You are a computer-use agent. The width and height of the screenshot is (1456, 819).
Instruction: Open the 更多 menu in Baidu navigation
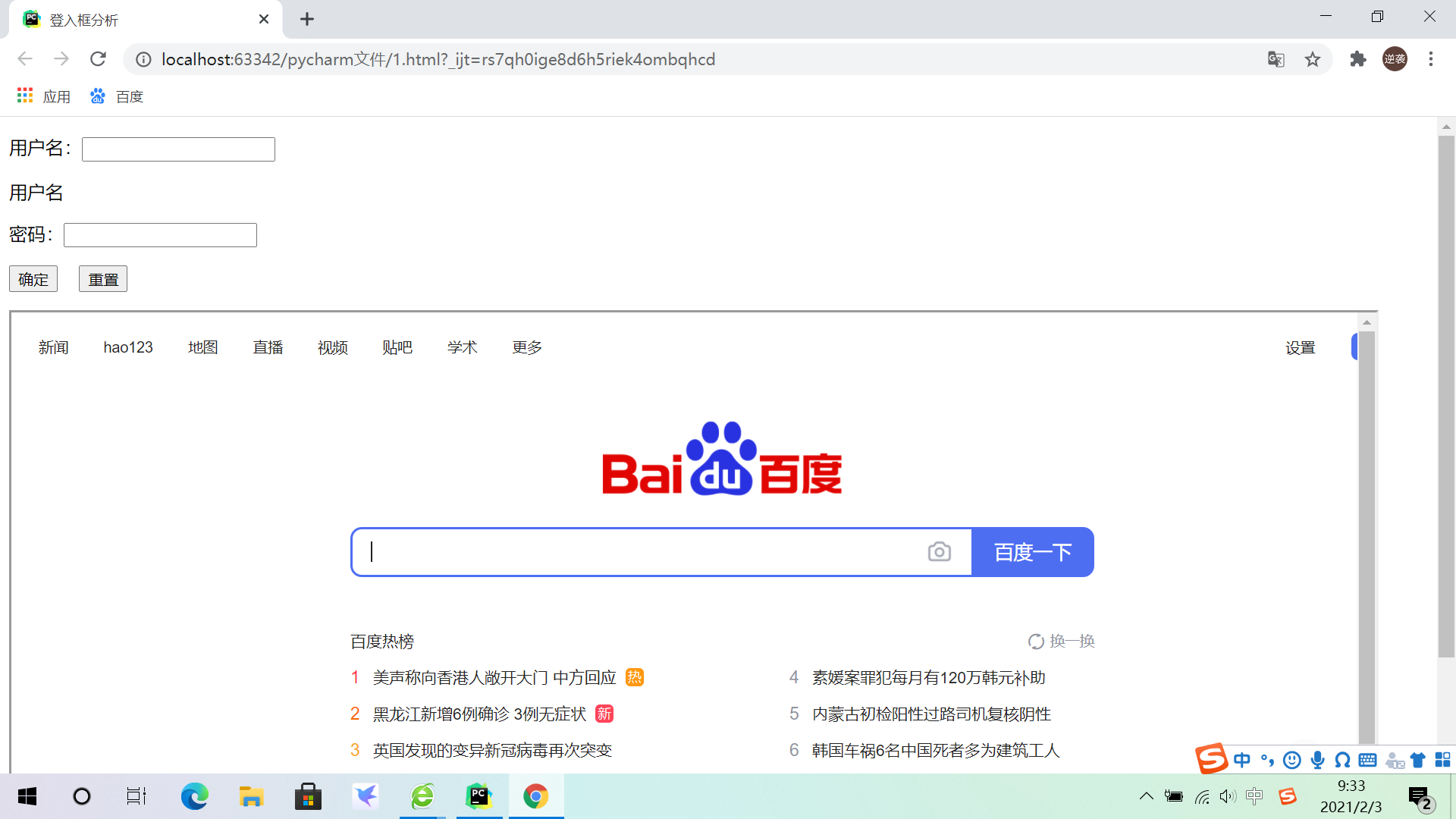point(527,347)
